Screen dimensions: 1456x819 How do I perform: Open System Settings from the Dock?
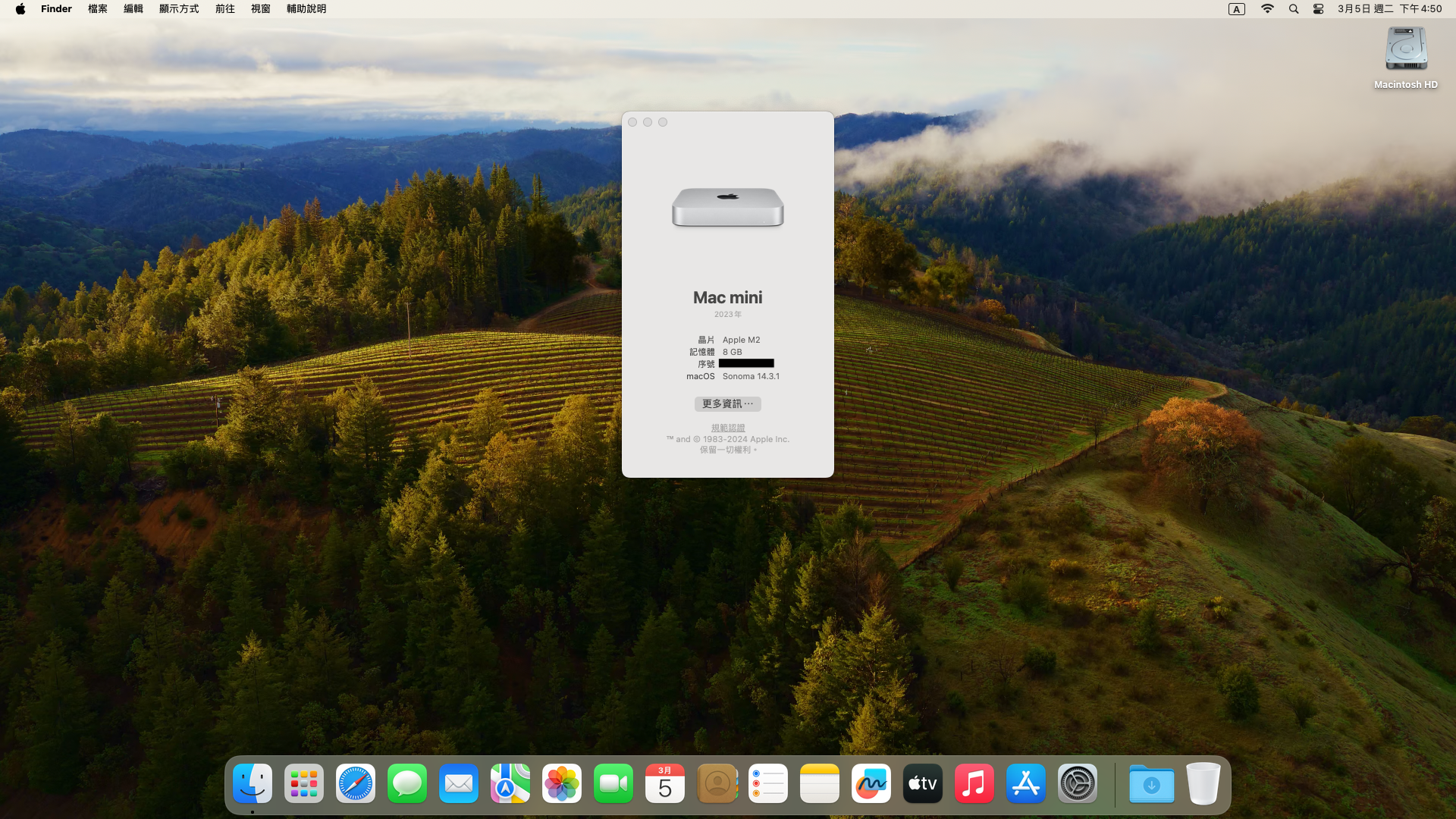point(1078,783)
